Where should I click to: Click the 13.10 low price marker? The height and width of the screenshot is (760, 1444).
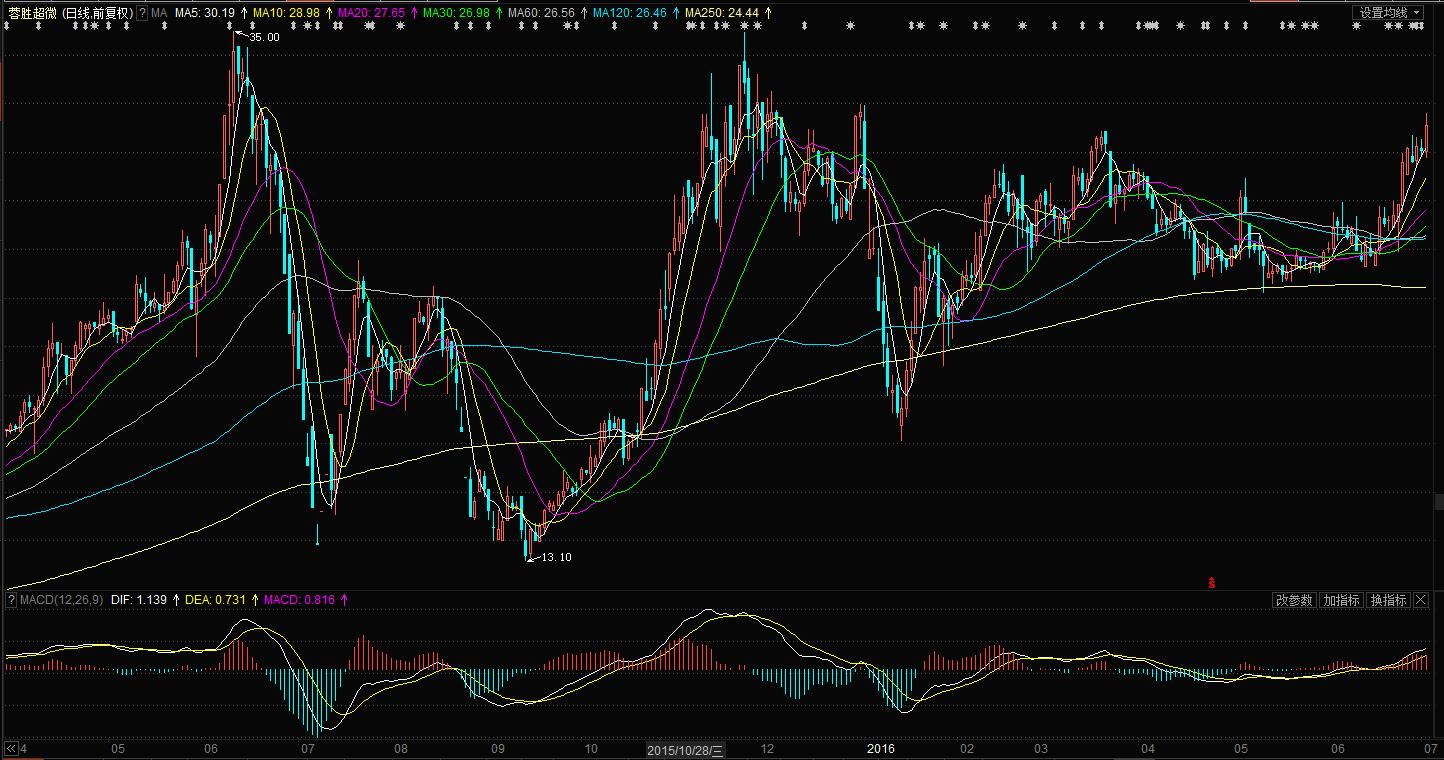[x=555, y=557]
